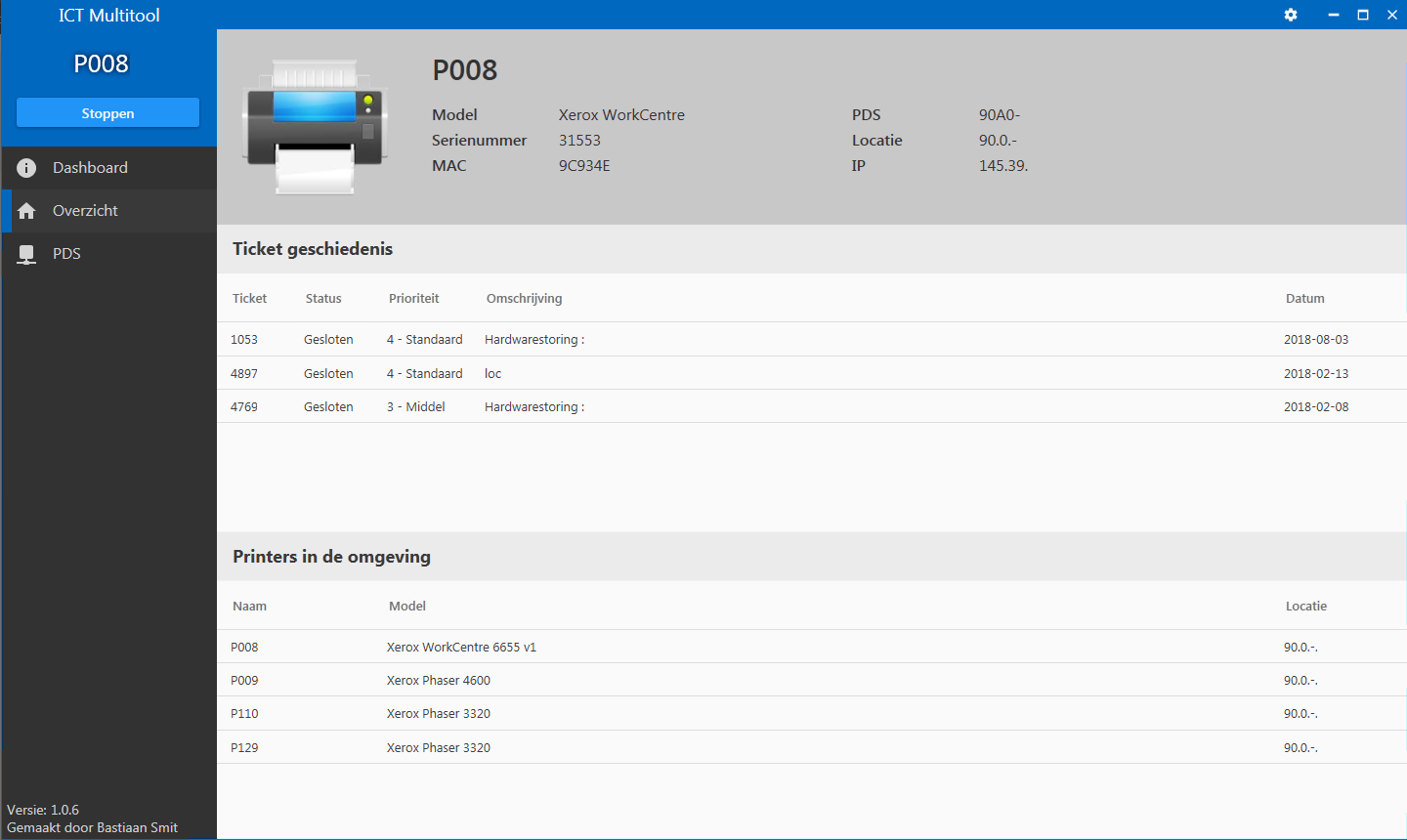Sort tickets by Datum column header

point(1304,299)
